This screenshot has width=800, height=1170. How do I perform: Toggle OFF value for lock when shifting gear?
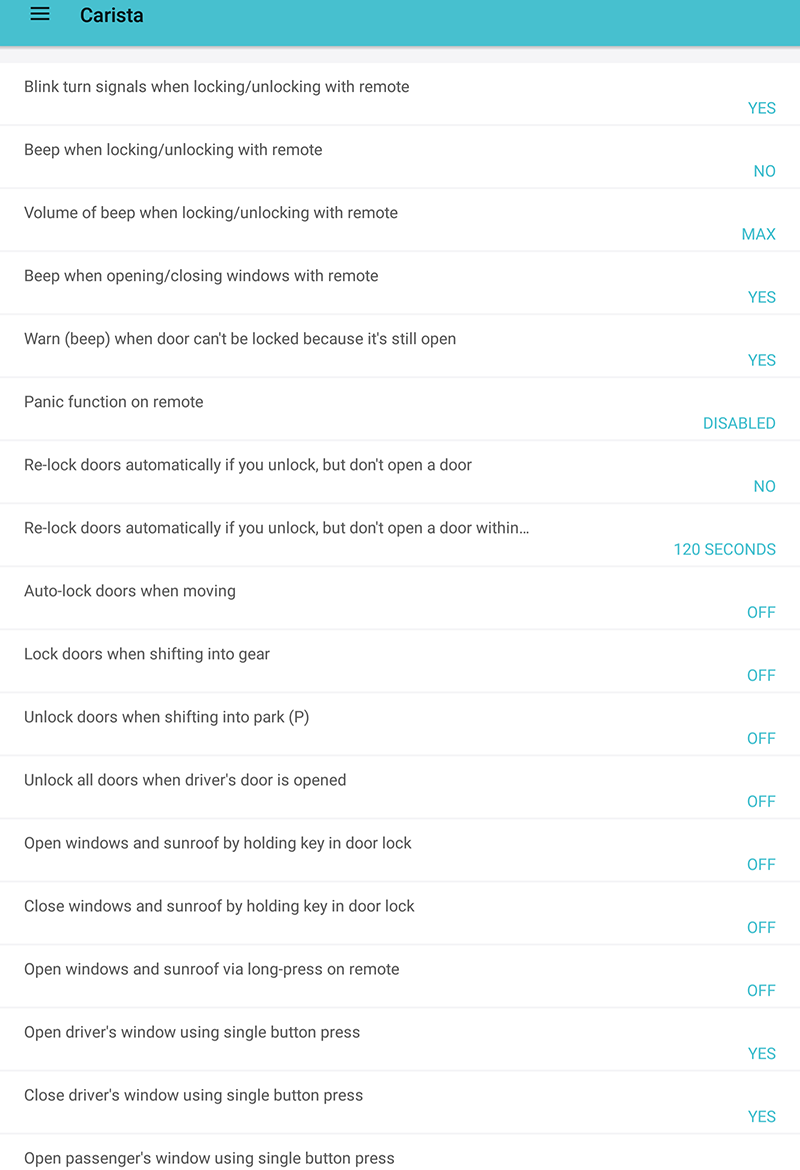761,675
